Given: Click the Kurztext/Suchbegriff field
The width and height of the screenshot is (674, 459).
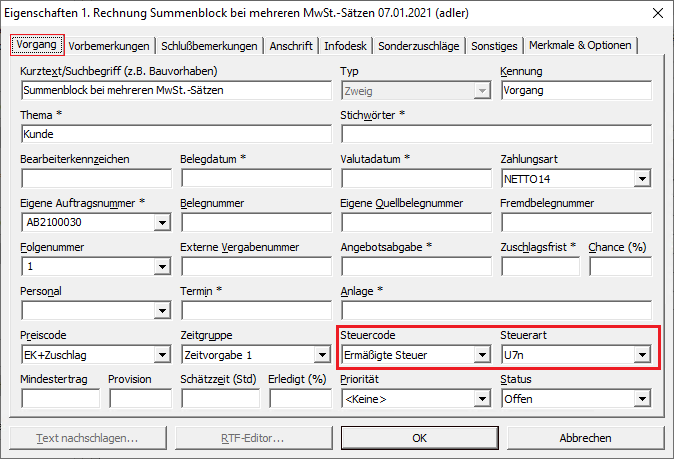Looking at the screenshot, I should pos(175,90).
